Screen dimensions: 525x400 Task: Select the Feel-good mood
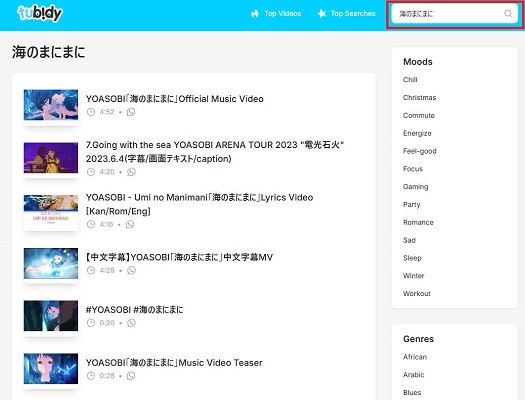point(420,151)
